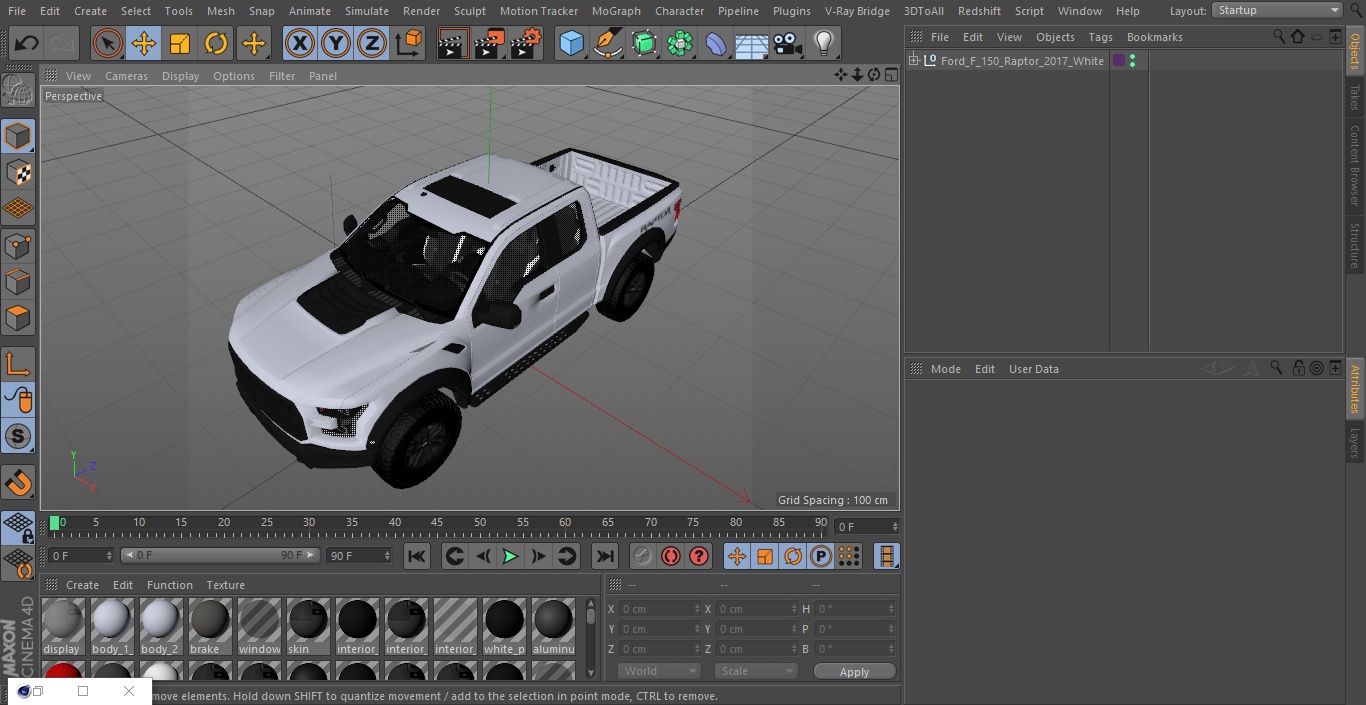Toggle the Enable Snap magnet icon
The width and height of the screenshot is (1366, 705).
coord(18,483)
